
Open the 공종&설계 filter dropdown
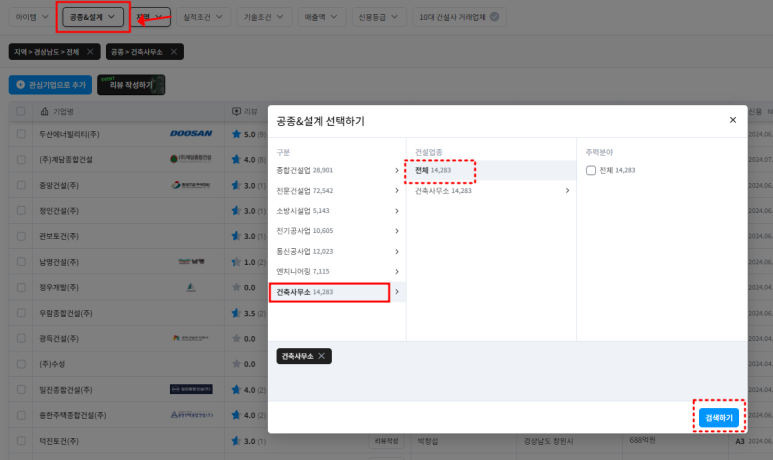[92, 17]
